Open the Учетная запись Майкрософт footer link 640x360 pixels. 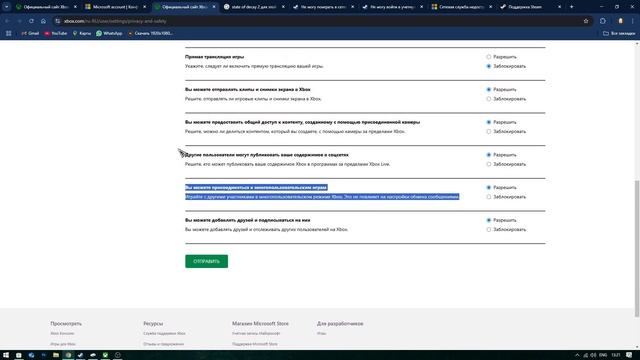tap(256, 333)
